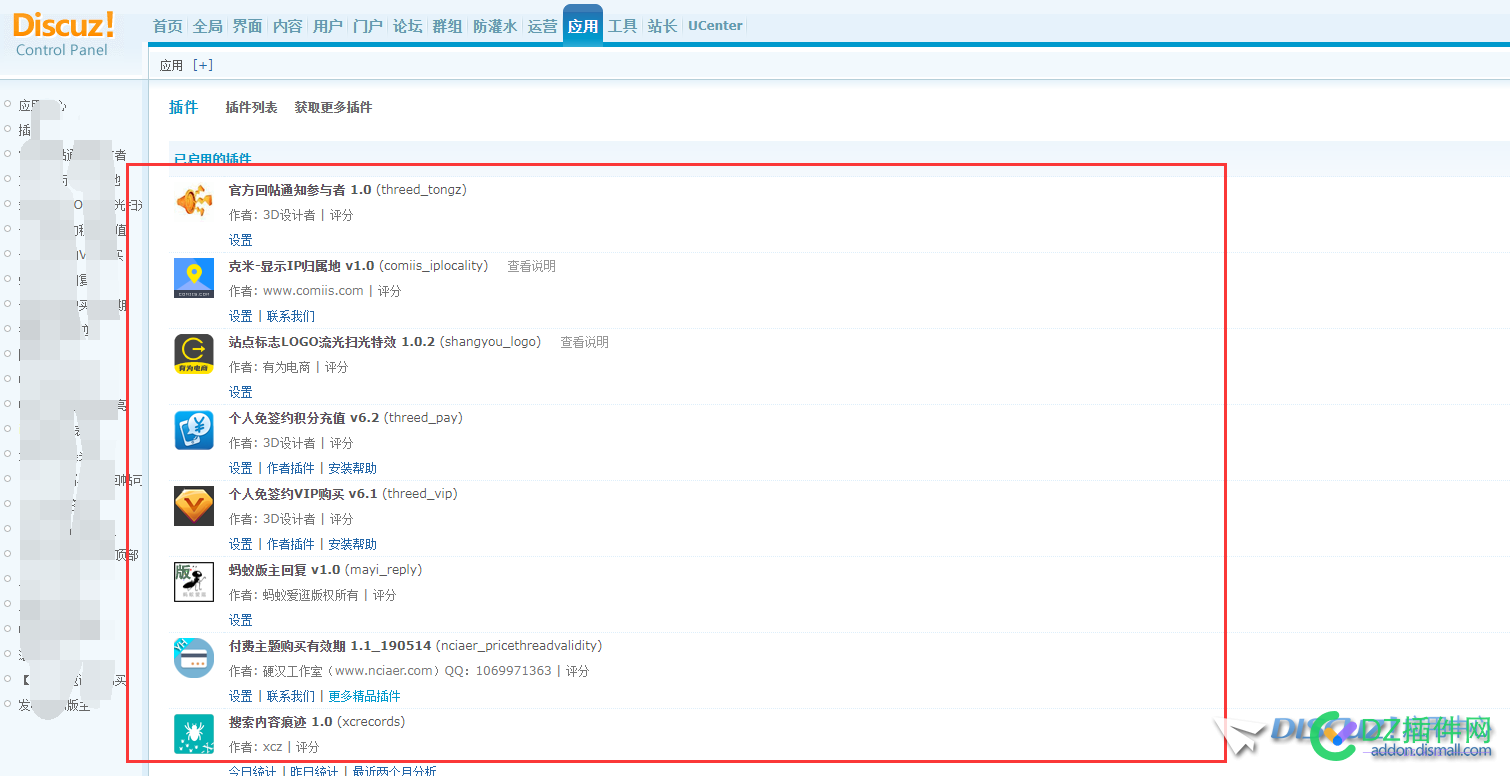Click plugin title 蚂蚁版主回复 v1.0
This screenshot has width=1510, height=776.
pyautogui.click(x=284, y=570)
